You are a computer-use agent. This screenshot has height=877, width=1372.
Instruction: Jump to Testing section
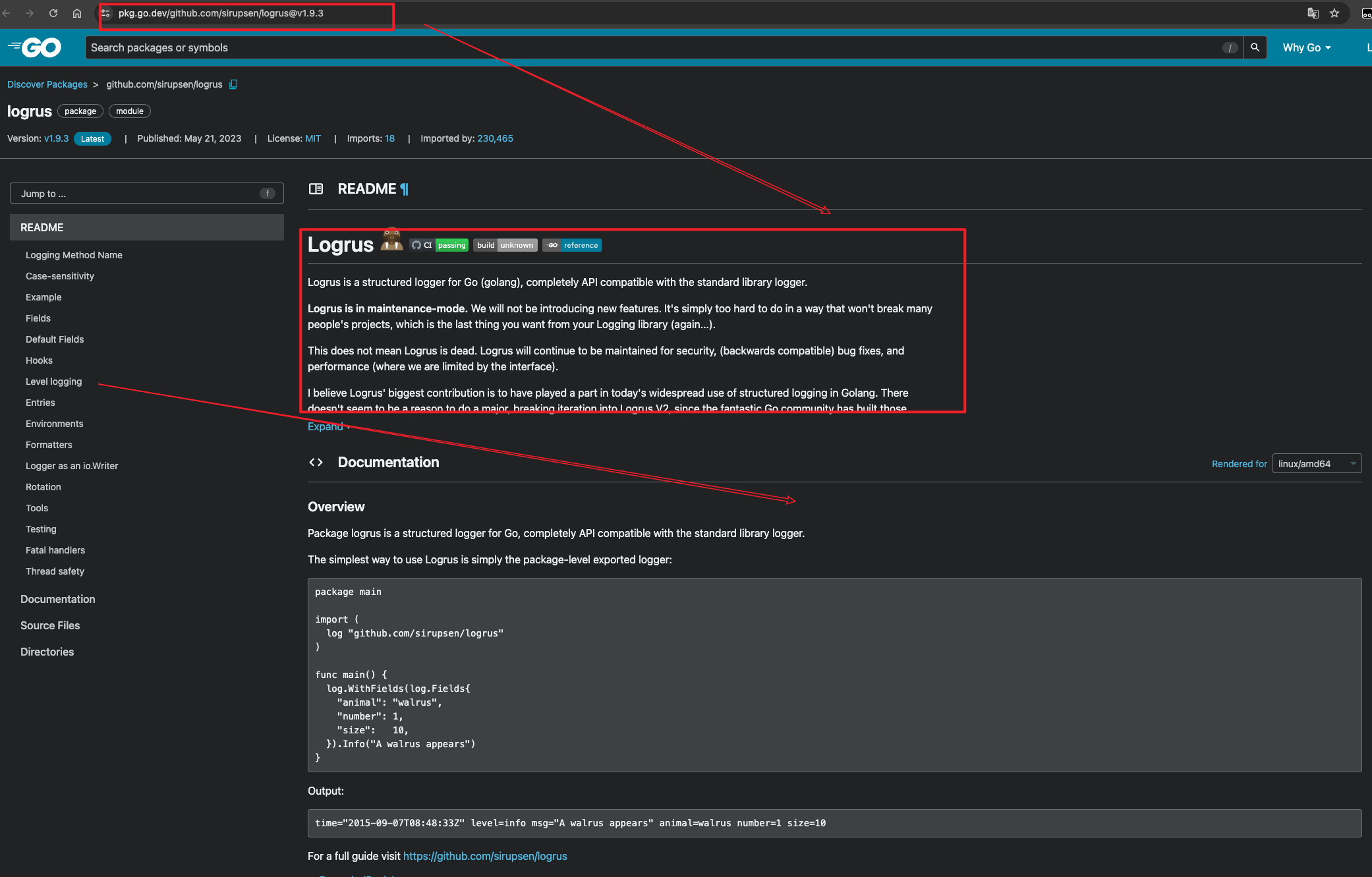[x=41, y=529]
